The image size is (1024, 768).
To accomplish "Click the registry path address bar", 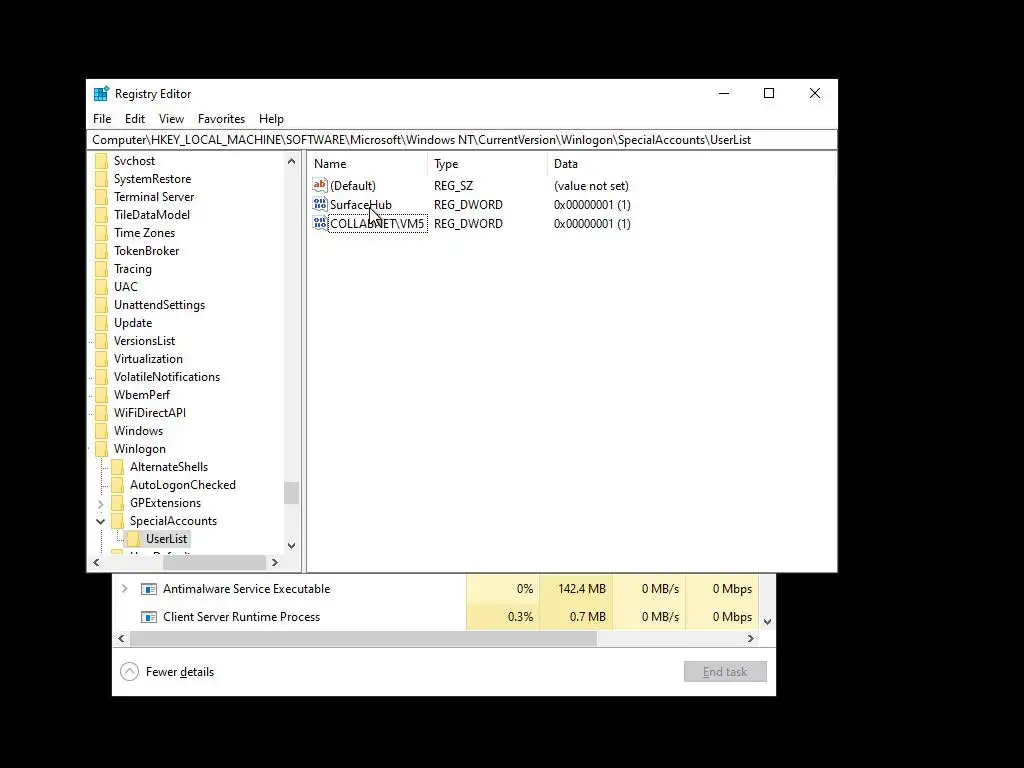I will click(462, 140).
